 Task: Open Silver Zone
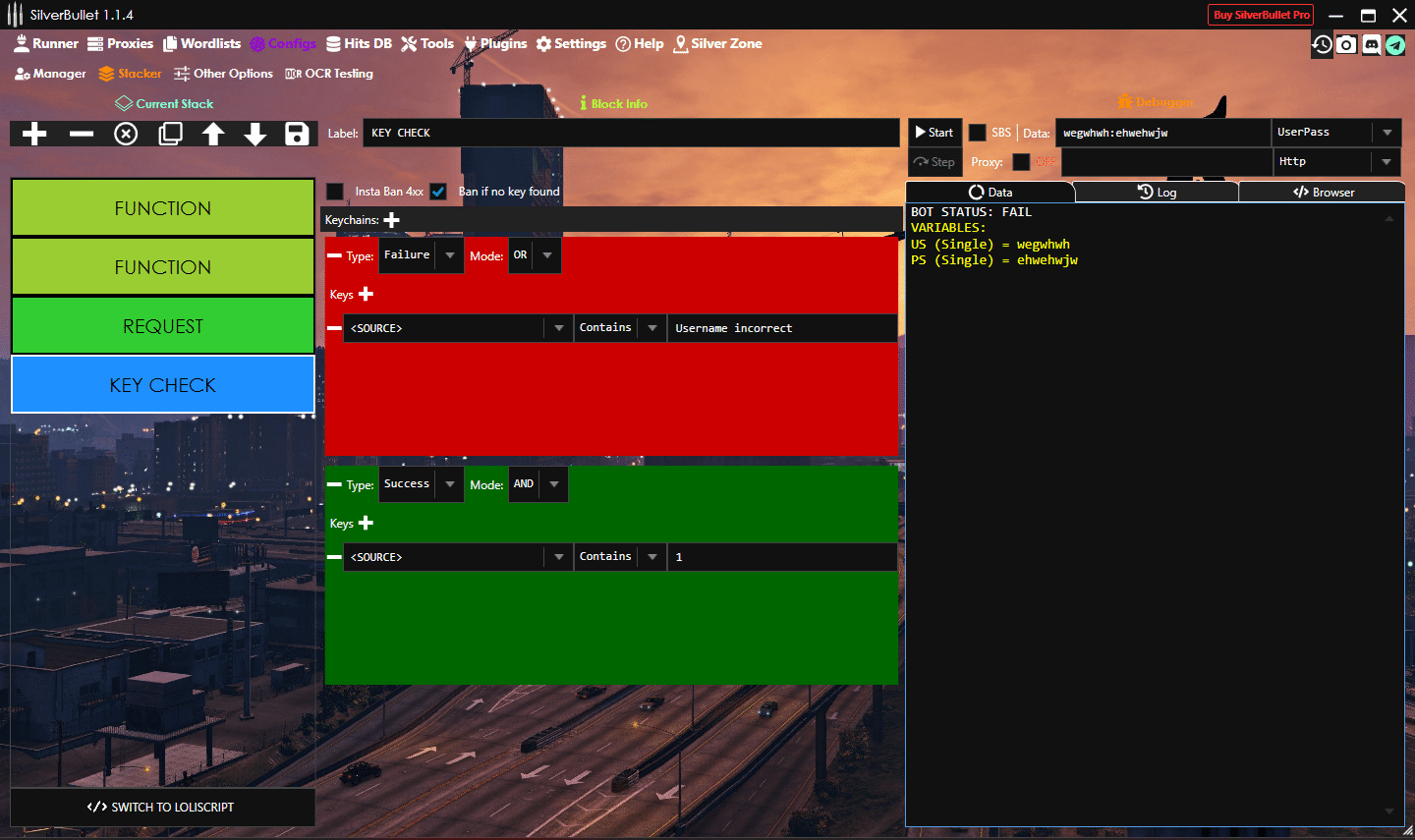[x=717, y=43]
